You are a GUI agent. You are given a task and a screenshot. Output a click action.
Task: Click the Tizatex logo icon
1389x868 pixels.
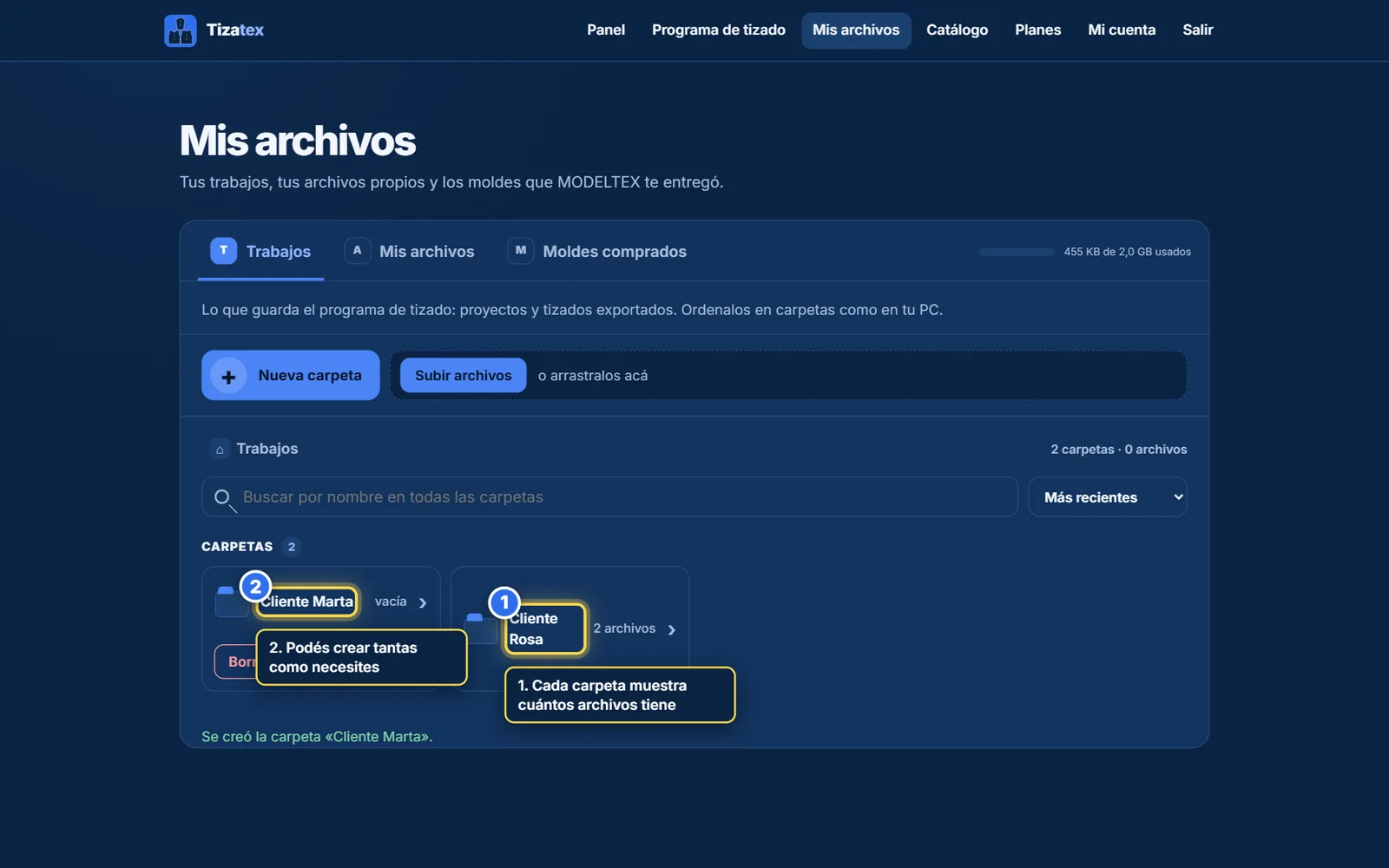click(180, 30)
